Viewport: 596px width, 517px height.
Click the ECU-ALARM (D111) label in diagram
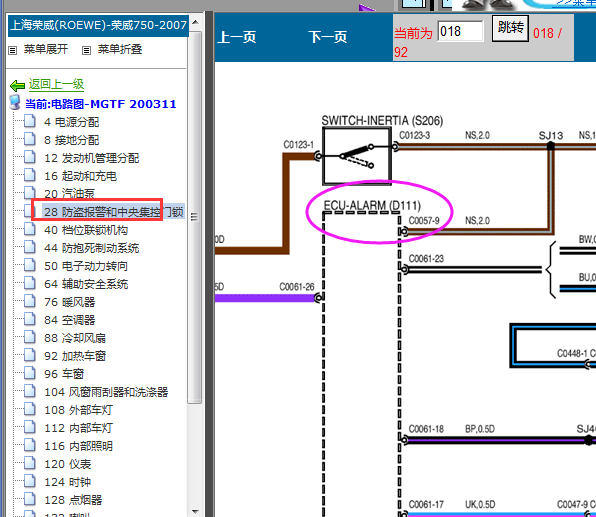(x=372, y=206)
